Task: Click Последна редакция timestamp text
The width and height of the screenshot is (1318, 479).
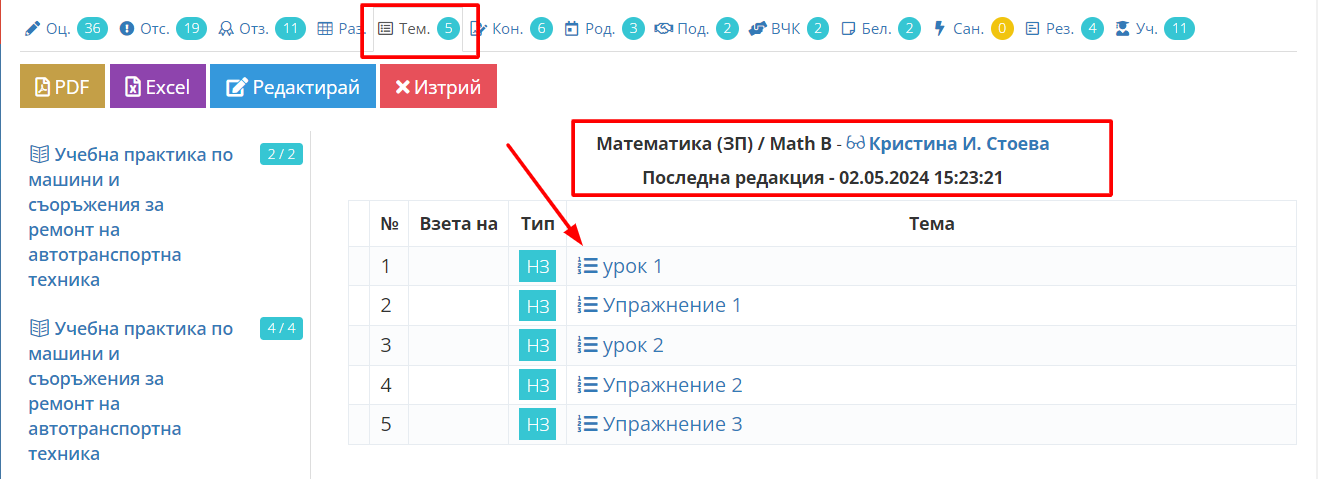Action: pos(823,178)
